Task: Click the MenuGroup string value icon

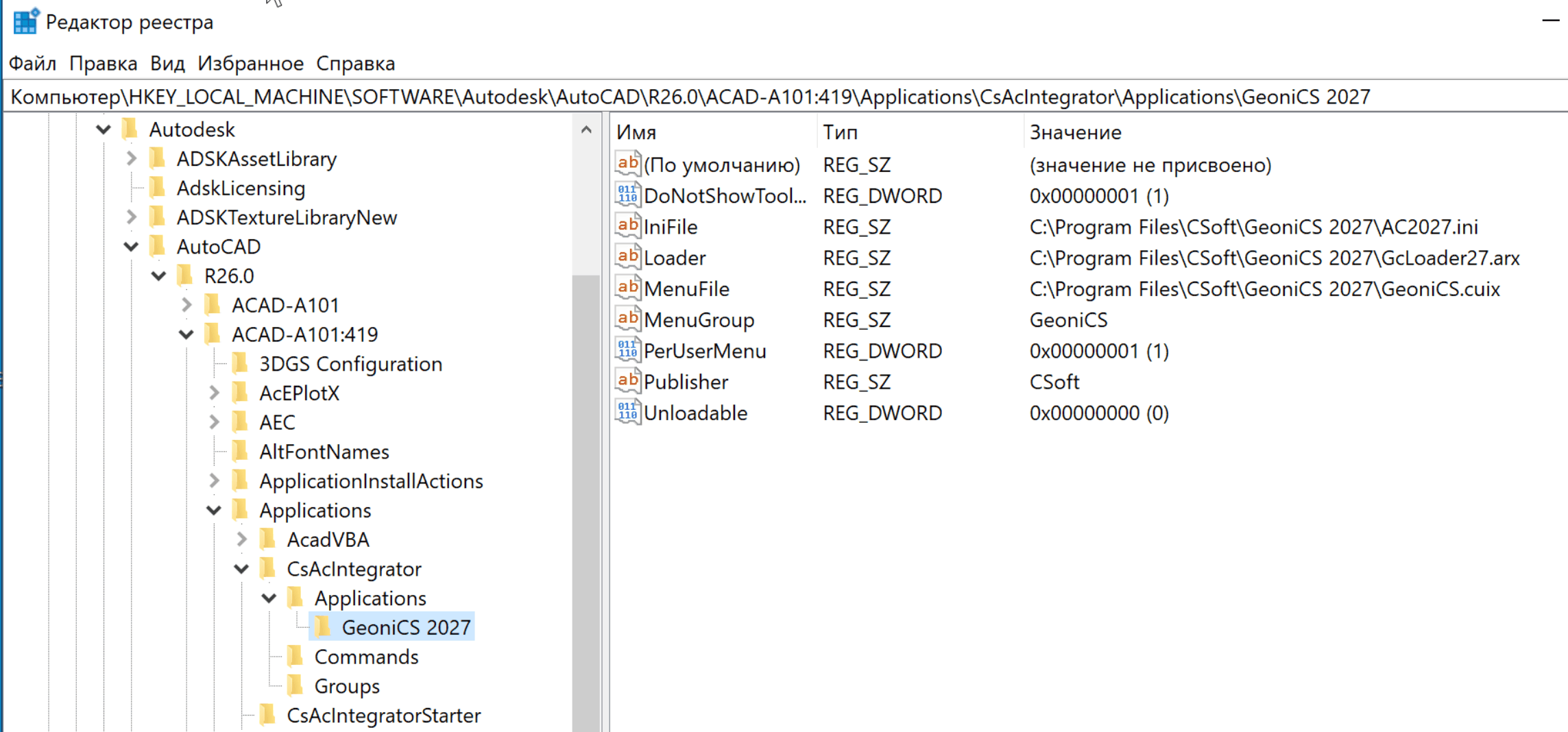Action: coord(627,319)
